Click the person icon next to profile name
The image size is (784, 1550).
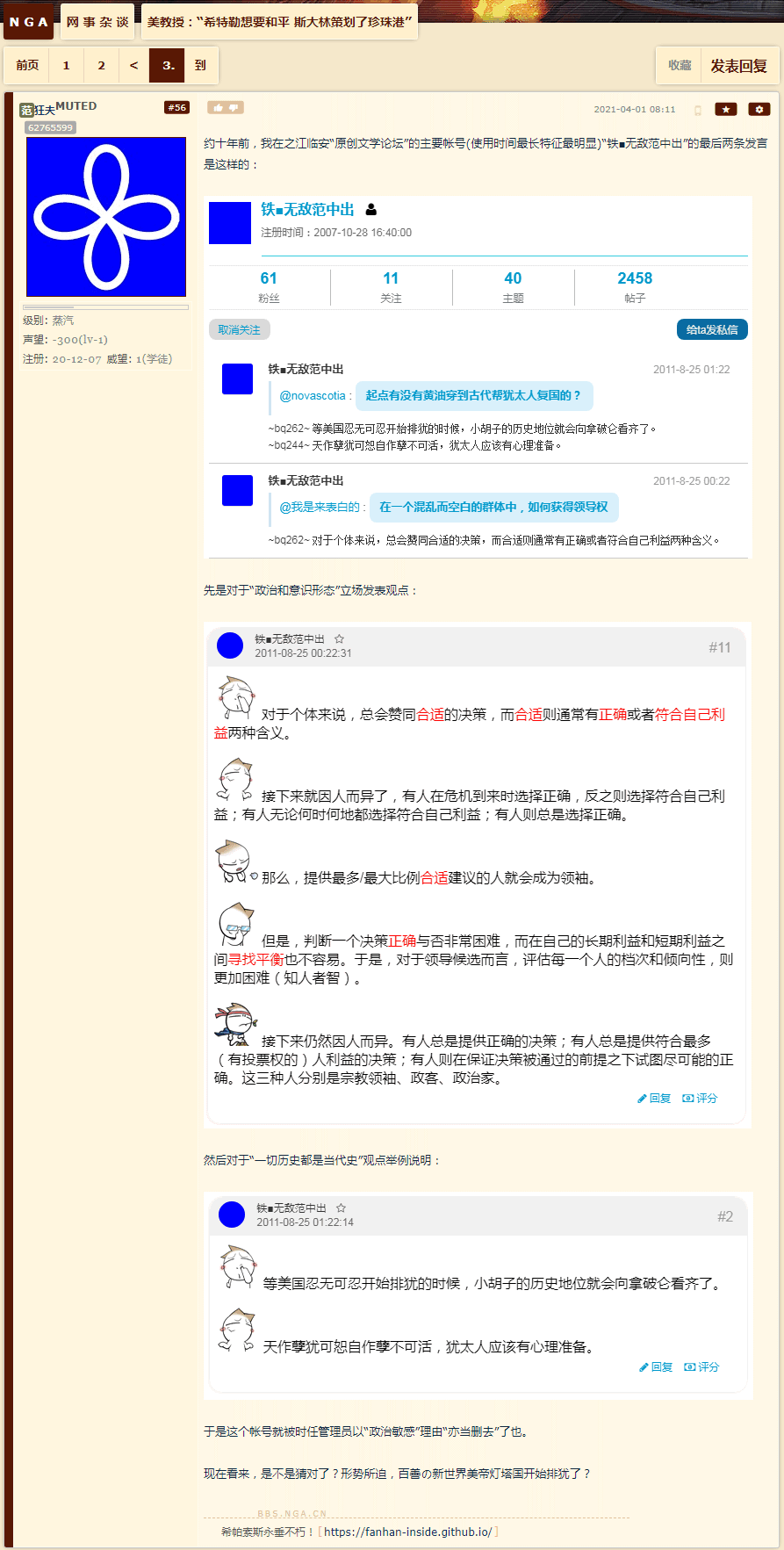tap(370, 210)
